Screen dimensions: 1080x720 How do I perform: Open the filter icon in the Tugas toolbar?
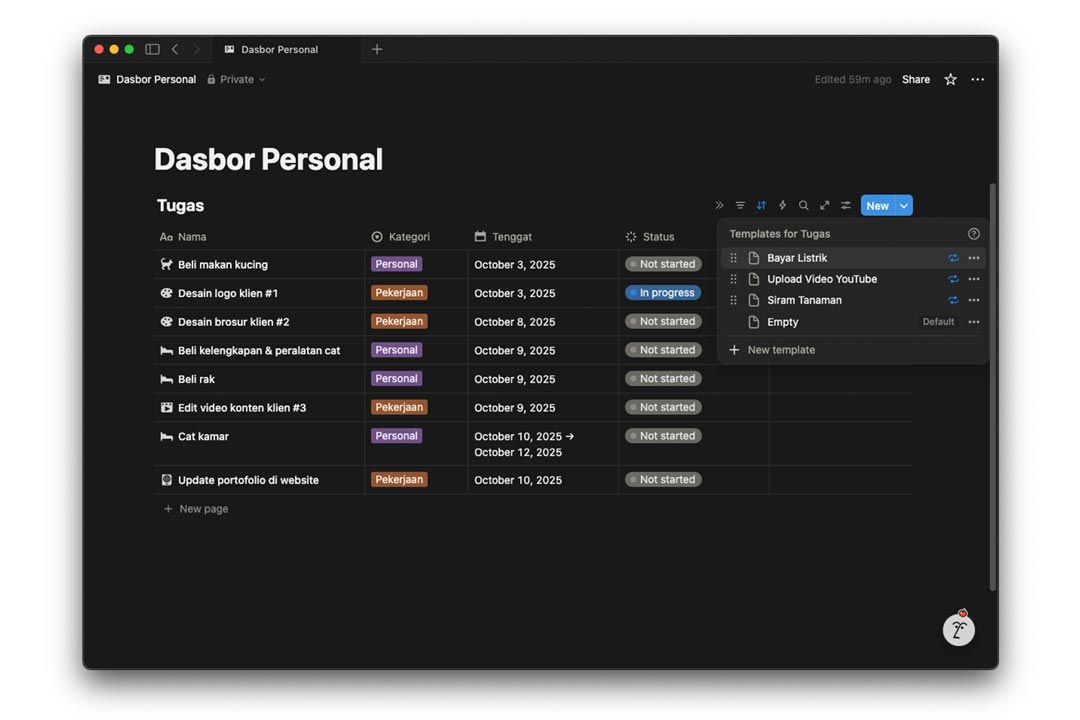pyautogui.click(x=740, y=205)
